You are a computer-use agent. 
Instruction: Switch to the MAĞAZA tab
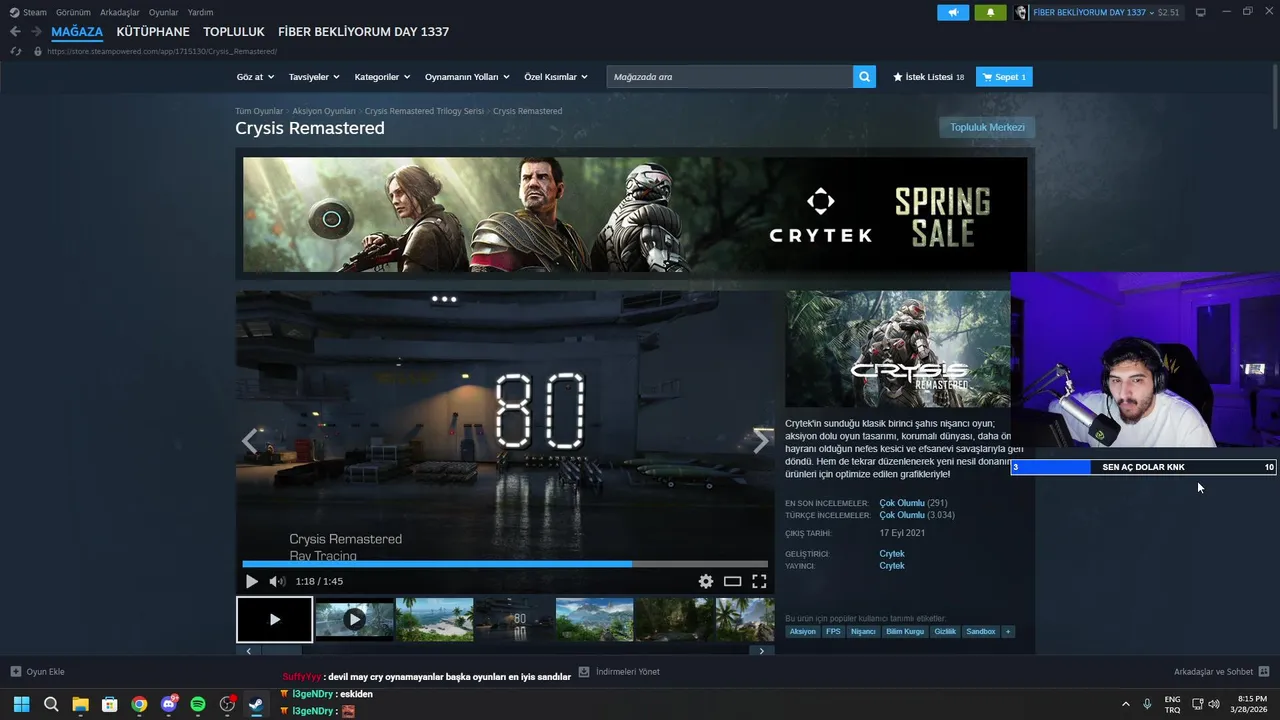(x=77, y=32)
